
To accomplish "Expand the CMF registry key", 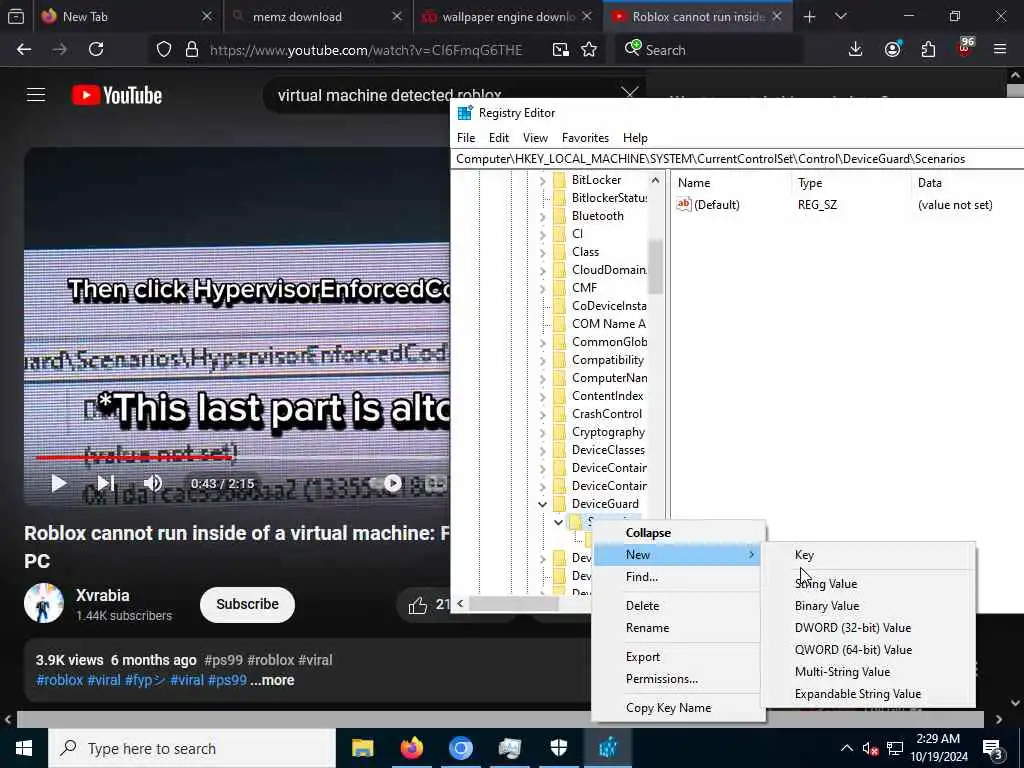I will click(543, 288).
